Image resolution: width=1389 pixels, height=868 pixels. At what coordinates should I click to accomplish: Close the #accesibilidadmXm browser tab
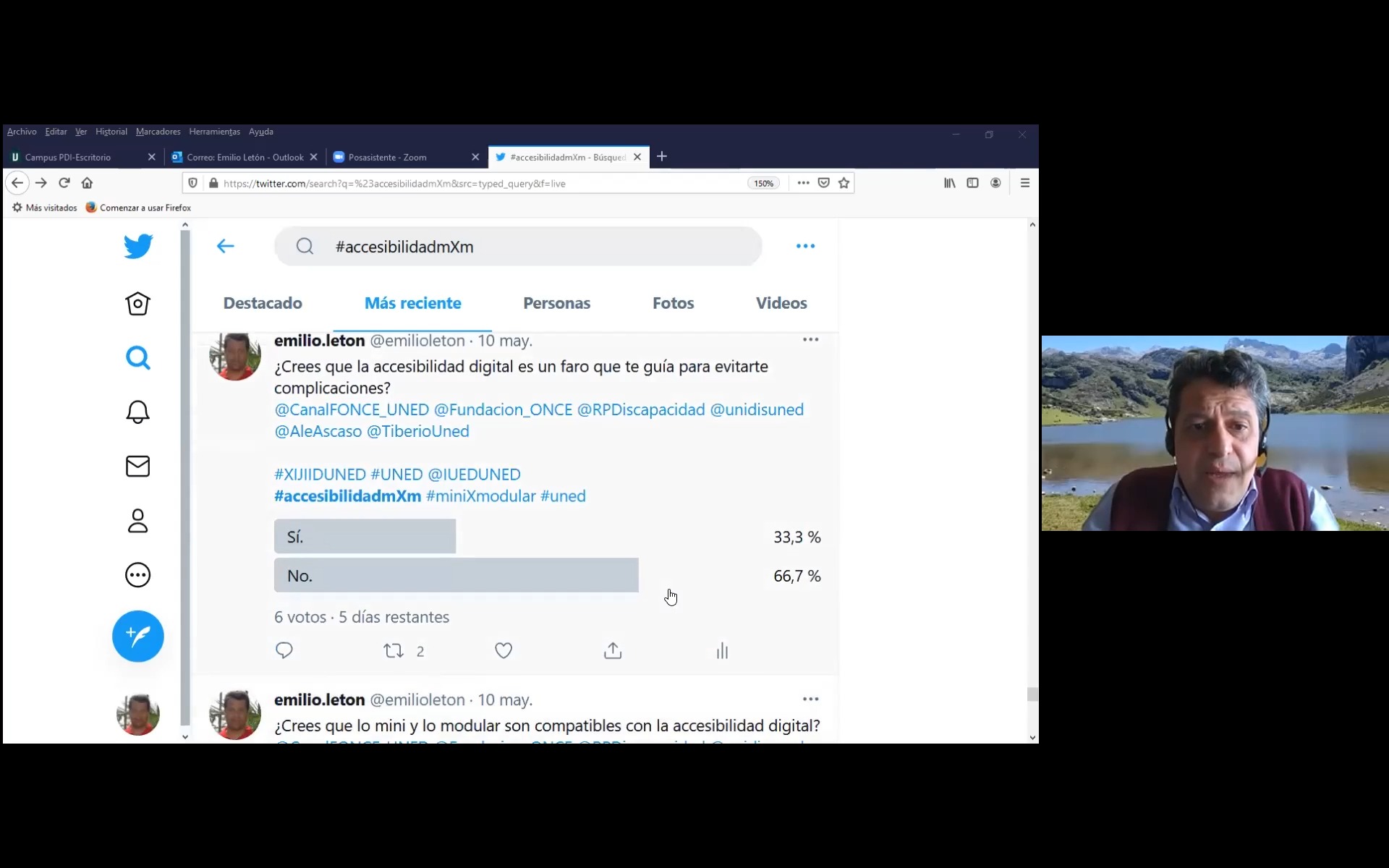[x=637, y=157]
